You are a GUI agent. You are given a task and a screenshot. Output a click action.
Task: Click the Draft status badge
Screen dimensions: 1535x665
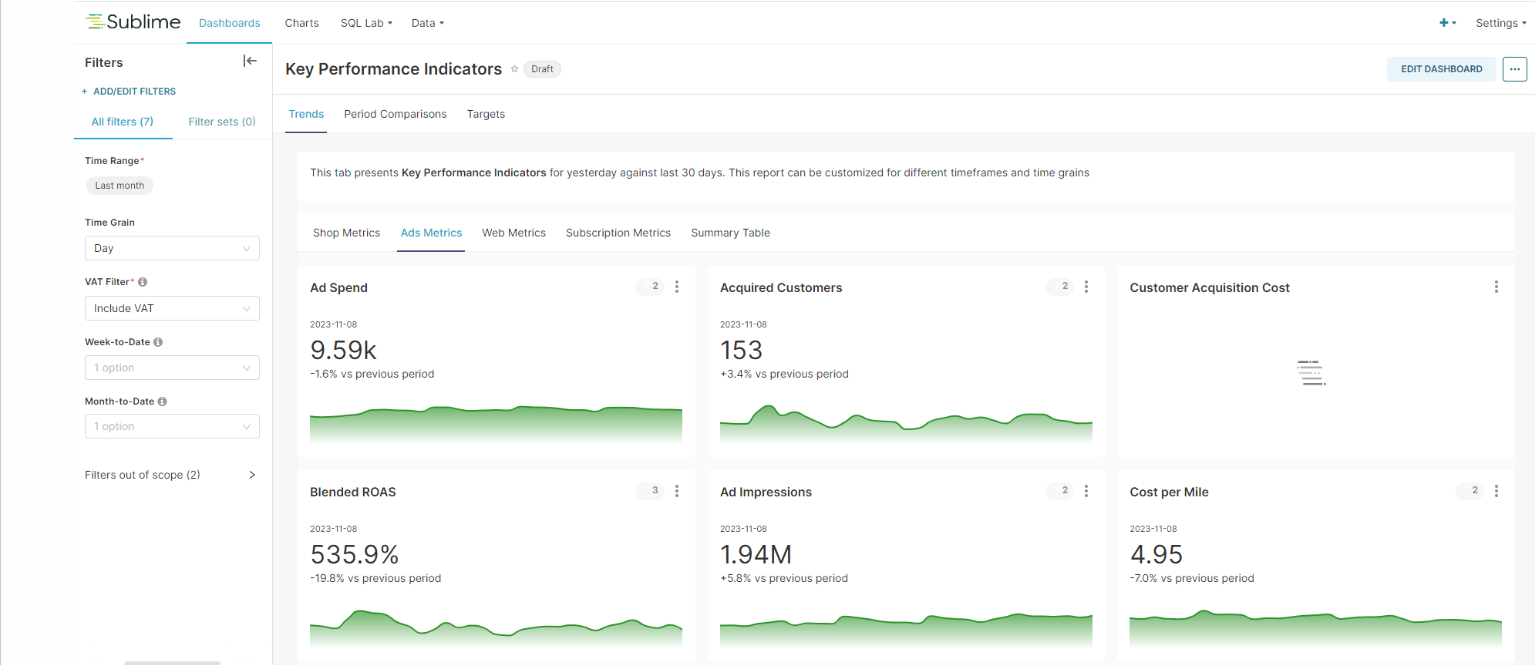[x=542, y=69]
